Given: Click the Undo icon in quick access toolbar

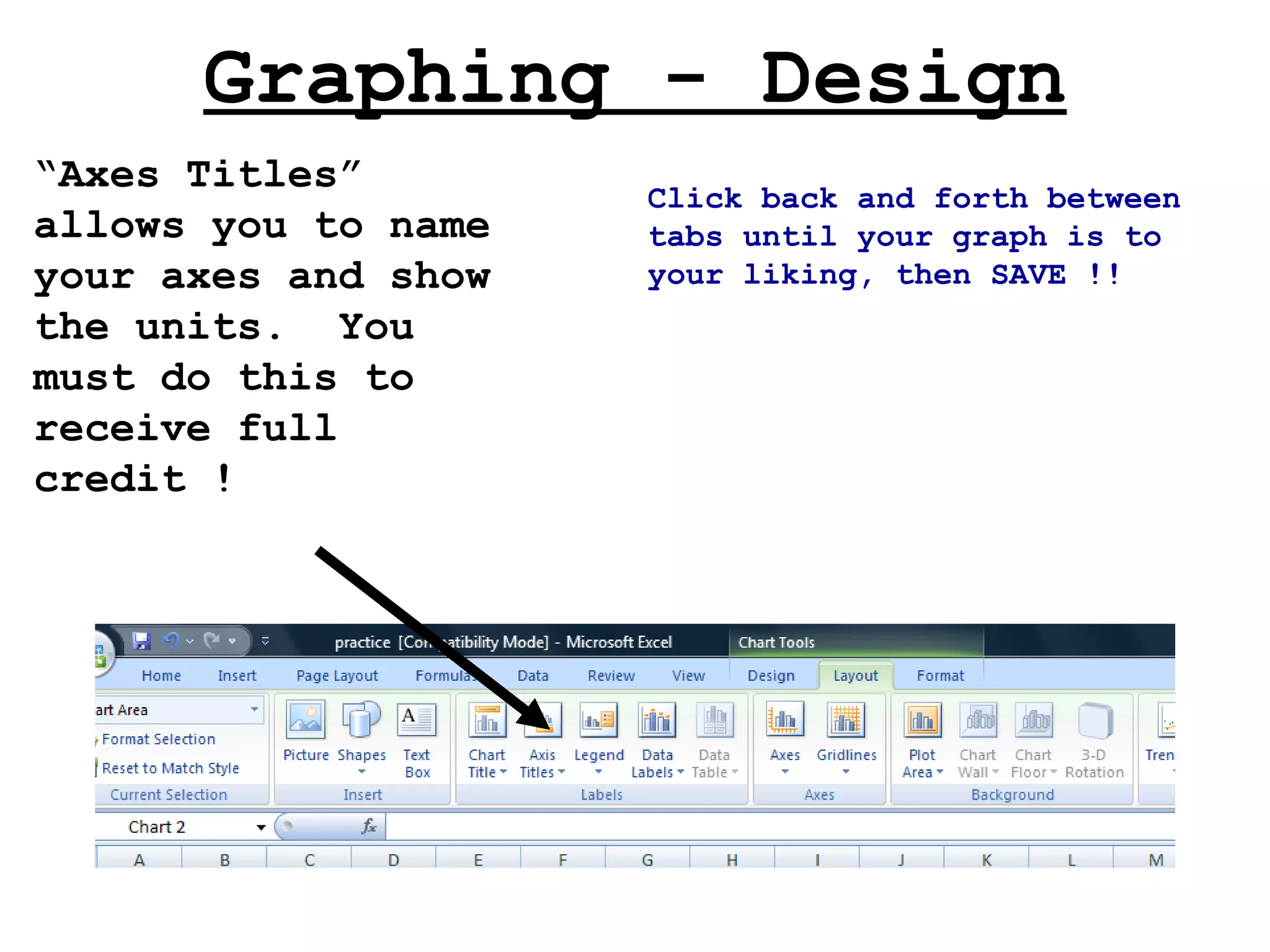Looking at the screenshot, I should coord(171,640).
